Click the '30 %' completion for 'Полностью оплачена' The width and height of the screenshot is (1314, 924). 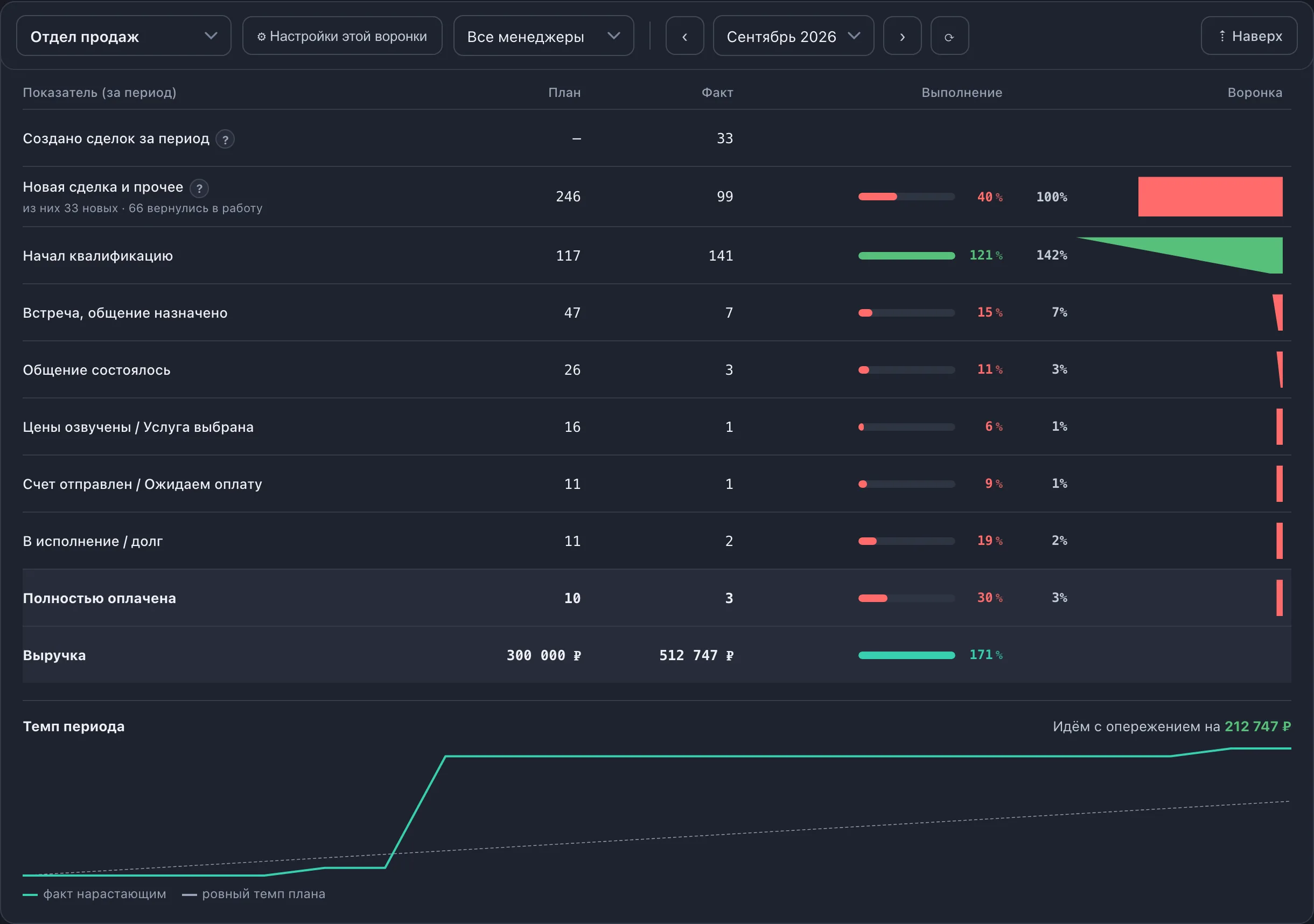click(990, 598)
